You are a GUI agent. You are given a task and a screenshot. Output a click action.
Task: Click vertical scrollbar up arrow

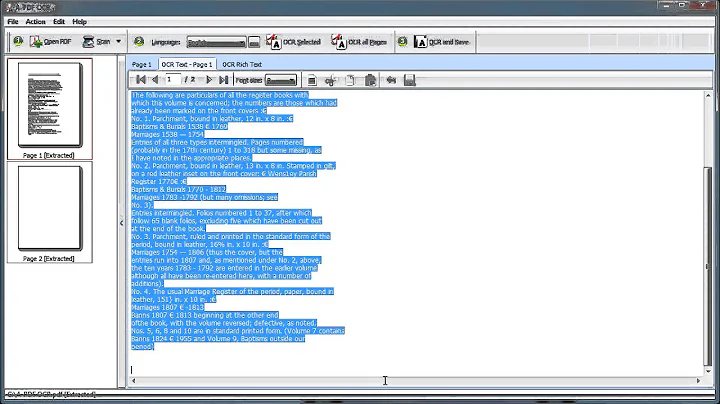coord(708,95)
